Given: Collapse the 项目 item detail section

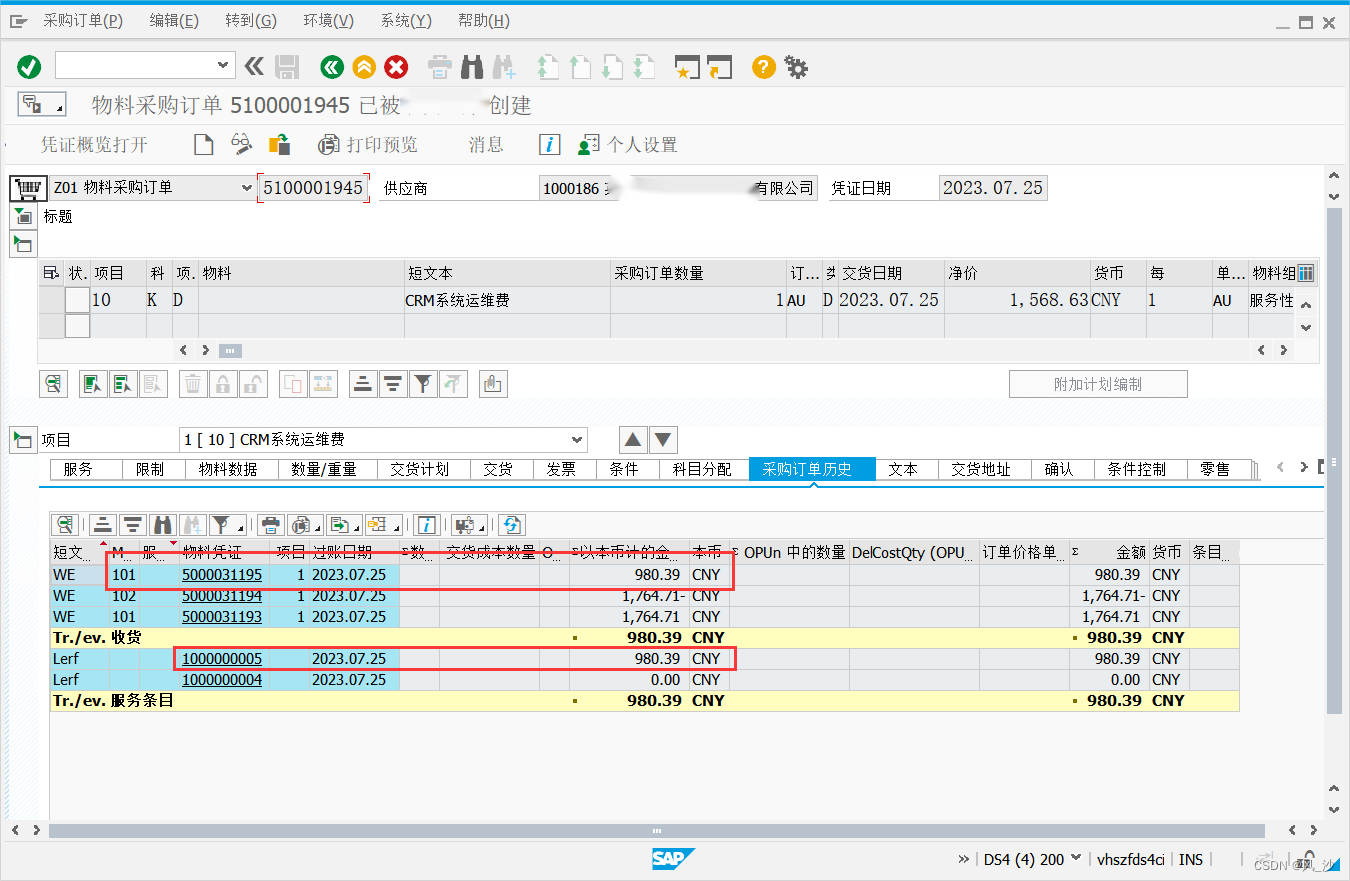Looking at the screenshot, I should pyautogui.click(x=23, y=439).
